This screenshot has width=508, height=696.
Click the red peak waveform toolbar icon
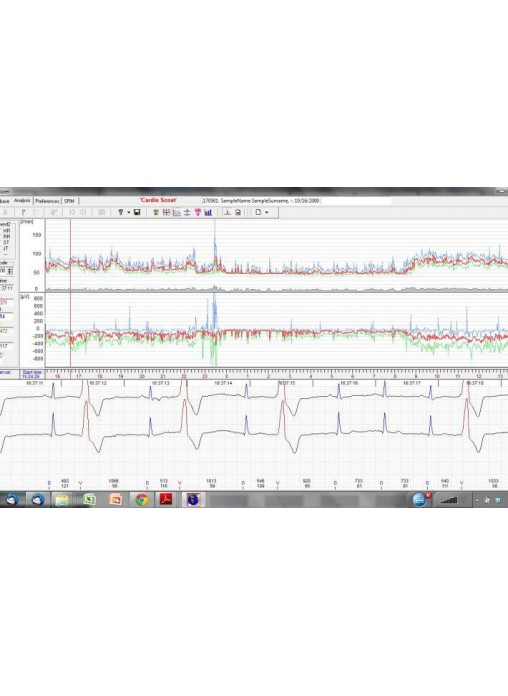227,213
